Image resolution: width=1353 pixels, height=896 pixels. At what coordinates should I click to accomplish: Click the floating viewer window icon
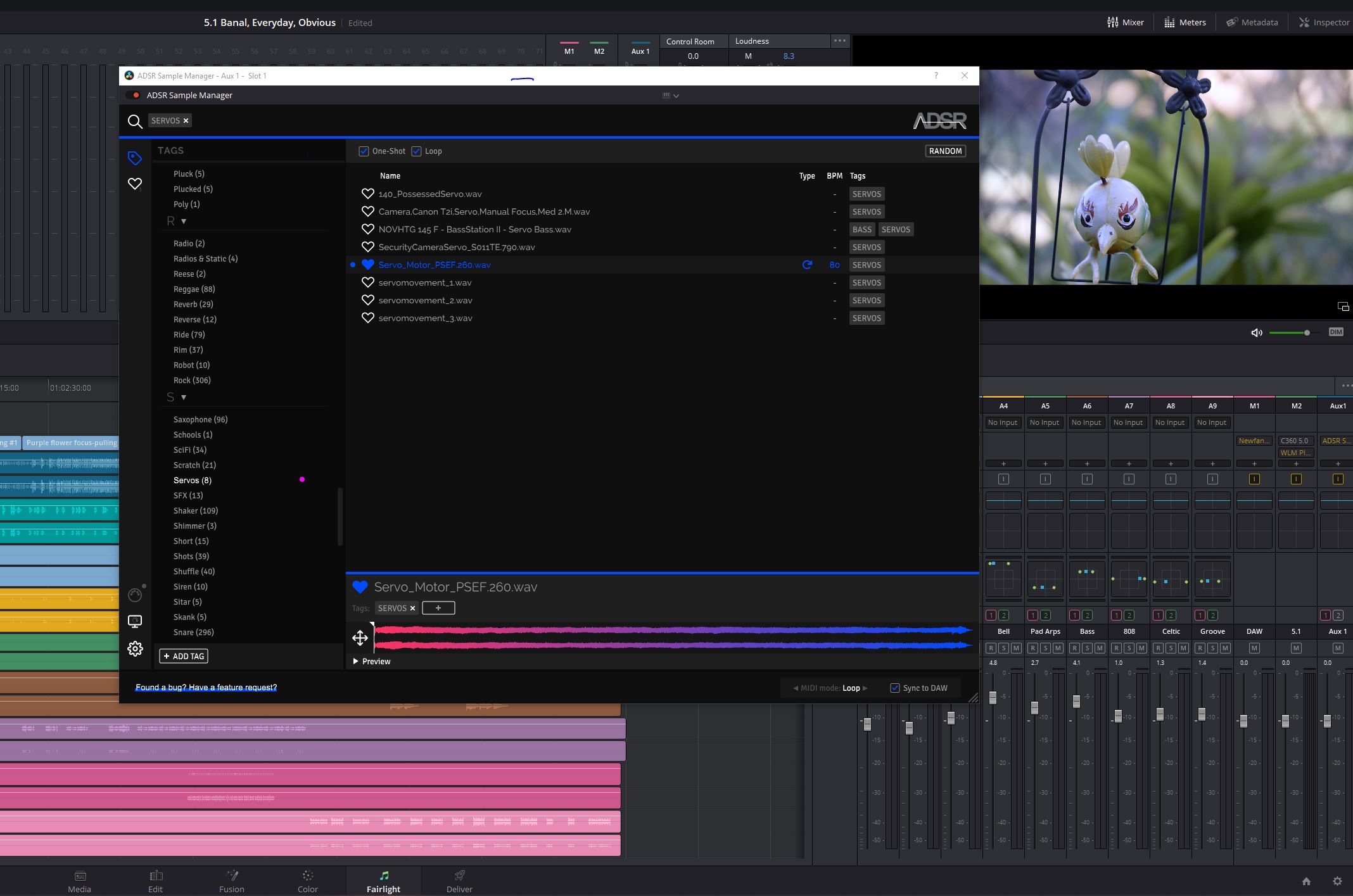[x=1343, y=306]
